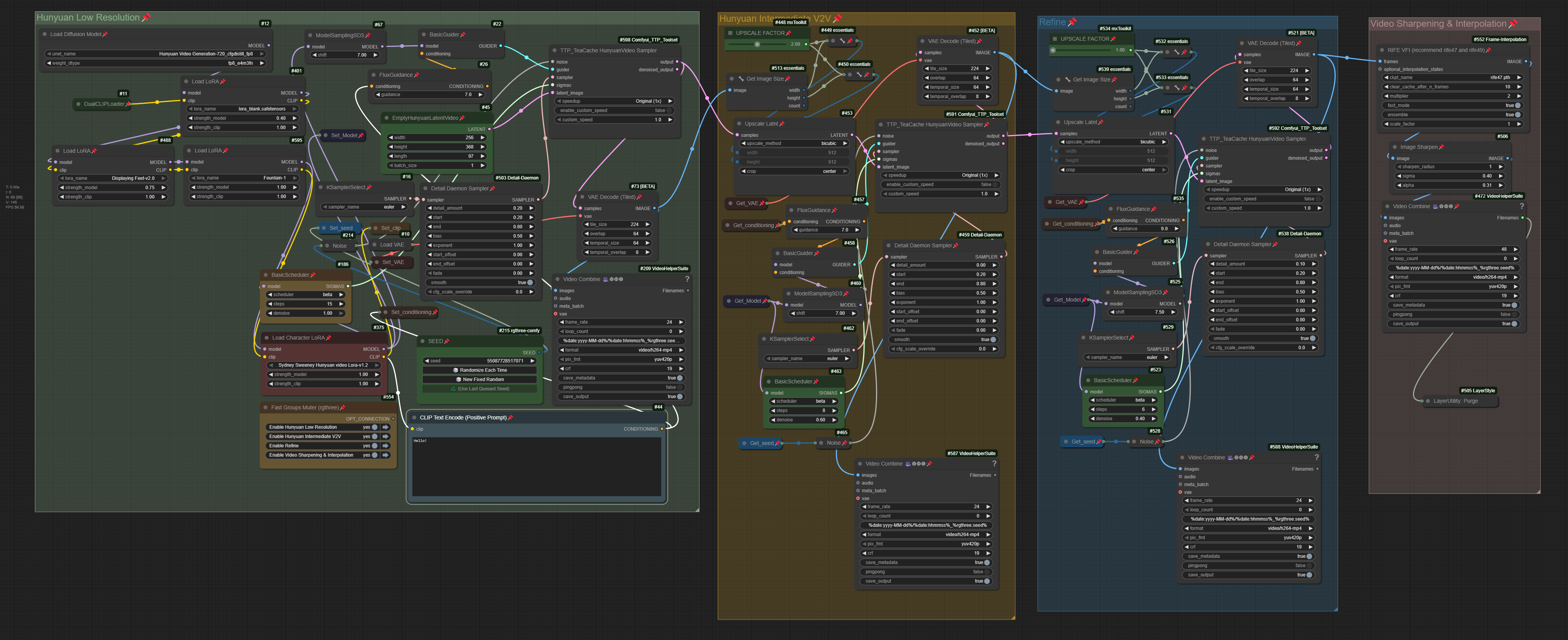Click the pin icon on RIFE VFI node

[x=1488, y=50]
